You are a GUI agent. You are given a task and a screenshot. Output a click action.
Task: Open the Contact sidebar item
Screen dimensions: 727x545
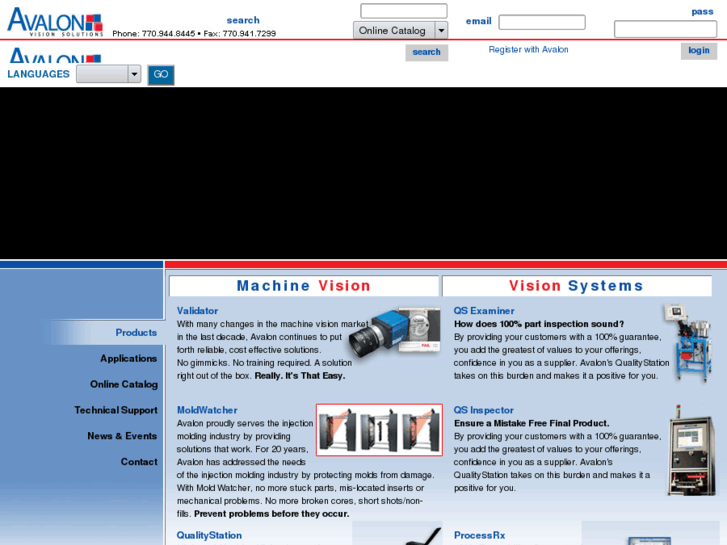(139, 462)
